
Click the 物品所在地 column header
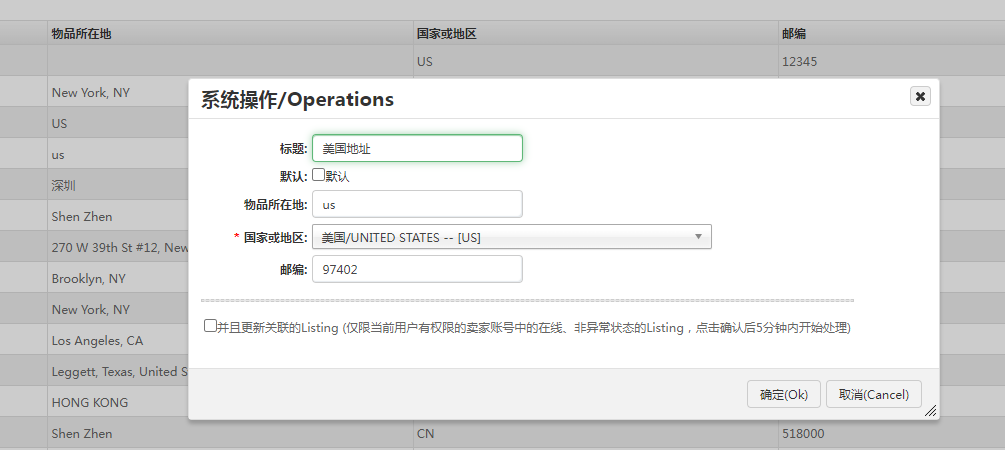tap(82, 33)
